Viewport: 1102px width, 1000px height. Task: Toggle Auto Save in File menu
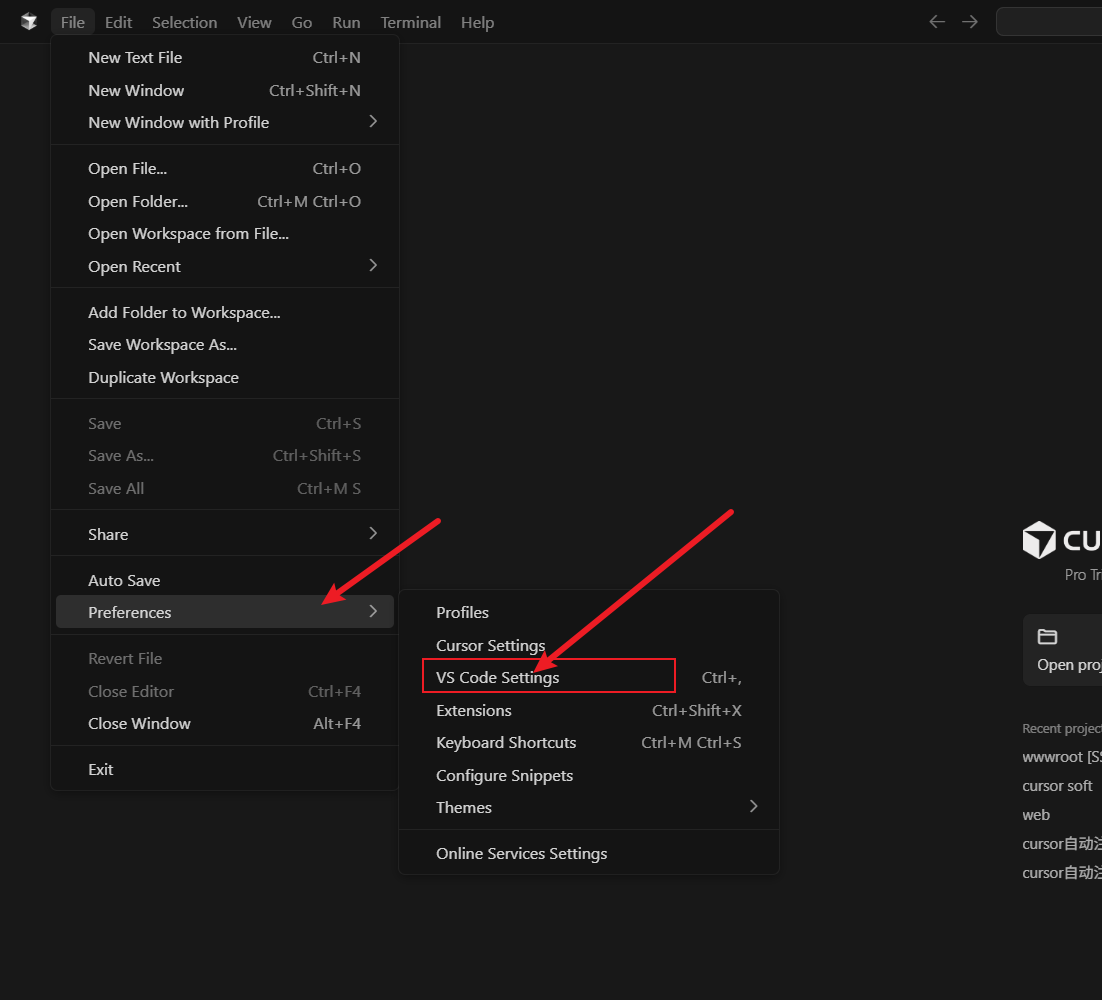[x=124, y=580]
